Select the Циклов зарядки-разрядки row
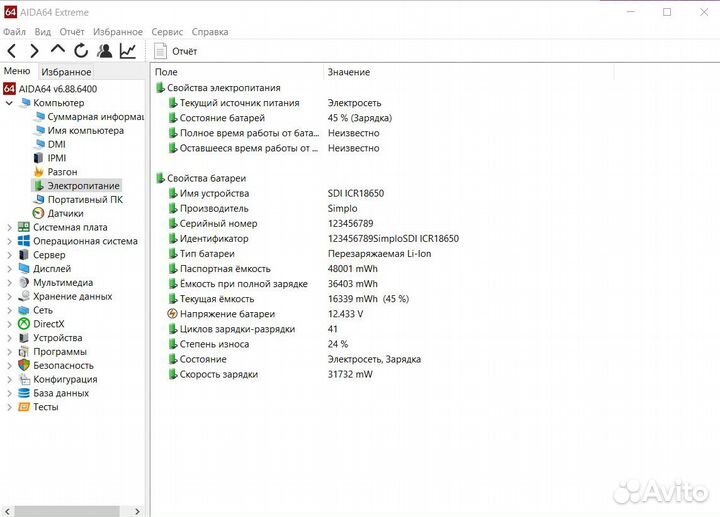Screen dimensions: 720x517 point(253,329)
